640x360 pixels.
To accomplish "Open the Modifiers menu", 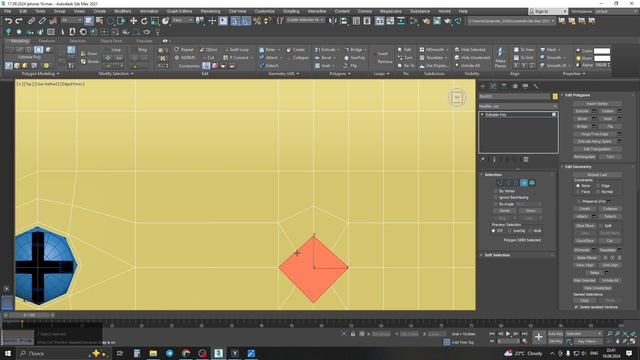I will click(123, 11).
